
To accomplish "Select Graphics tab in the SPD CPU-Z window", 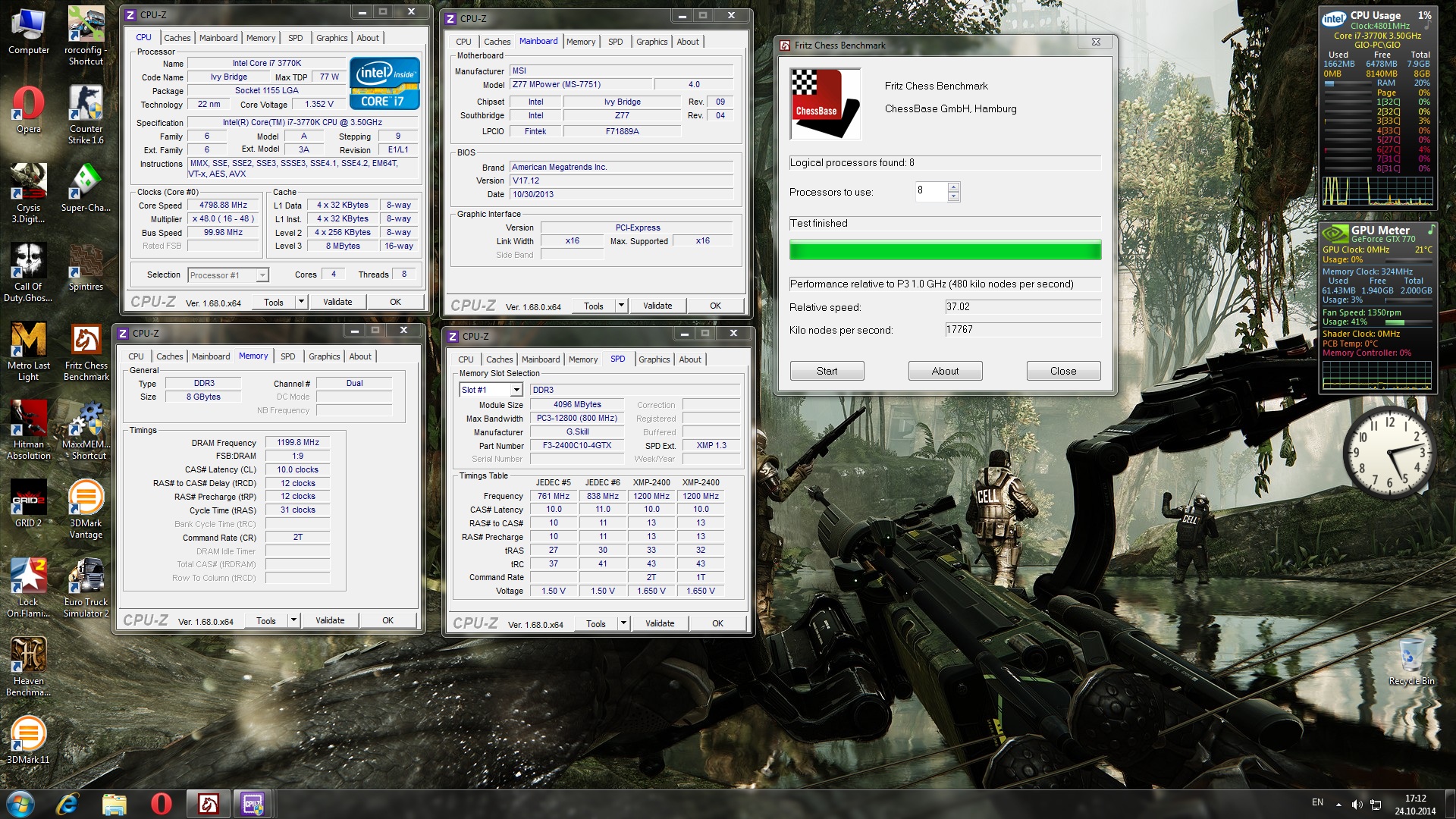I will click(654, 359).
